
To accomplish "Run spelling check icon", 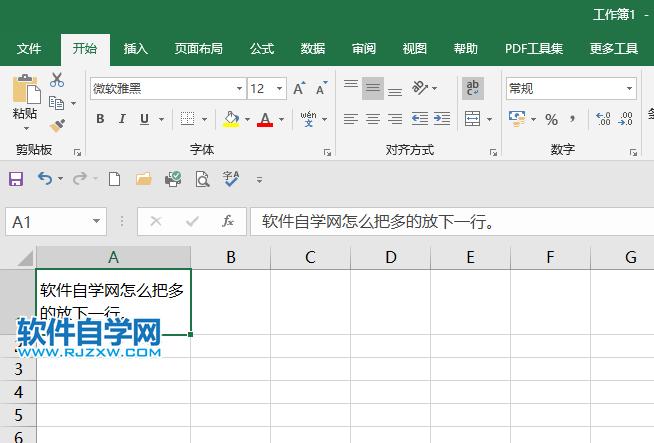I will pos(231,179).
